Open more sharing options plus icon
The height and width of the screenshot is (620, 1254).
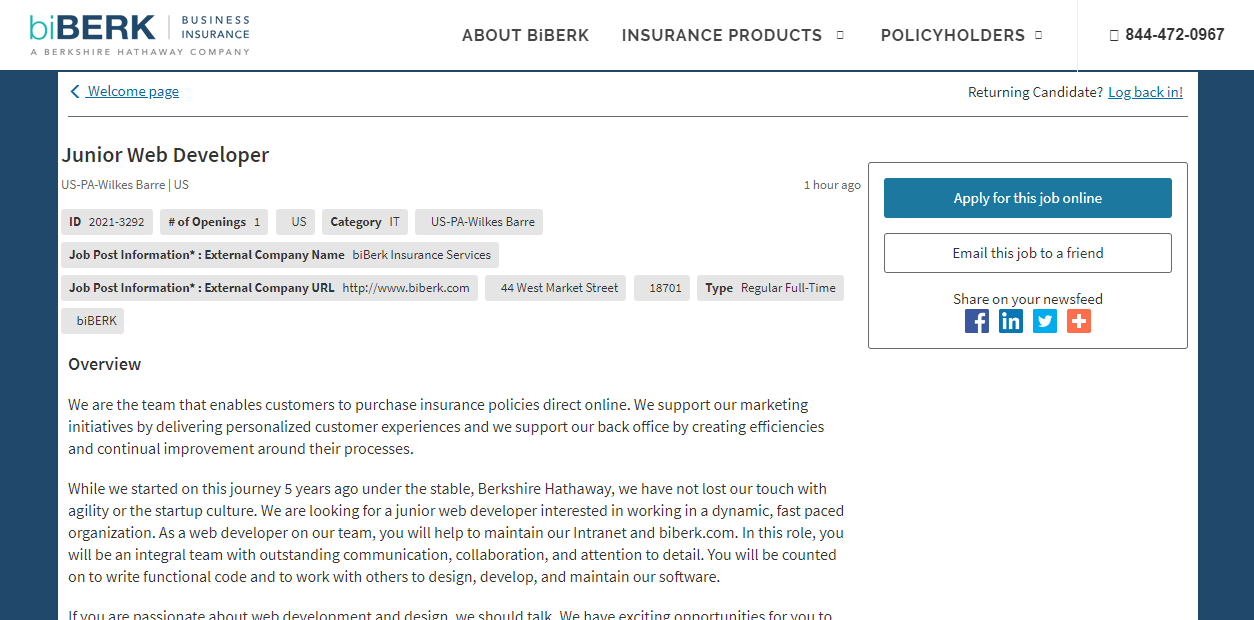pyautogui.click(x=1079, y=321)
